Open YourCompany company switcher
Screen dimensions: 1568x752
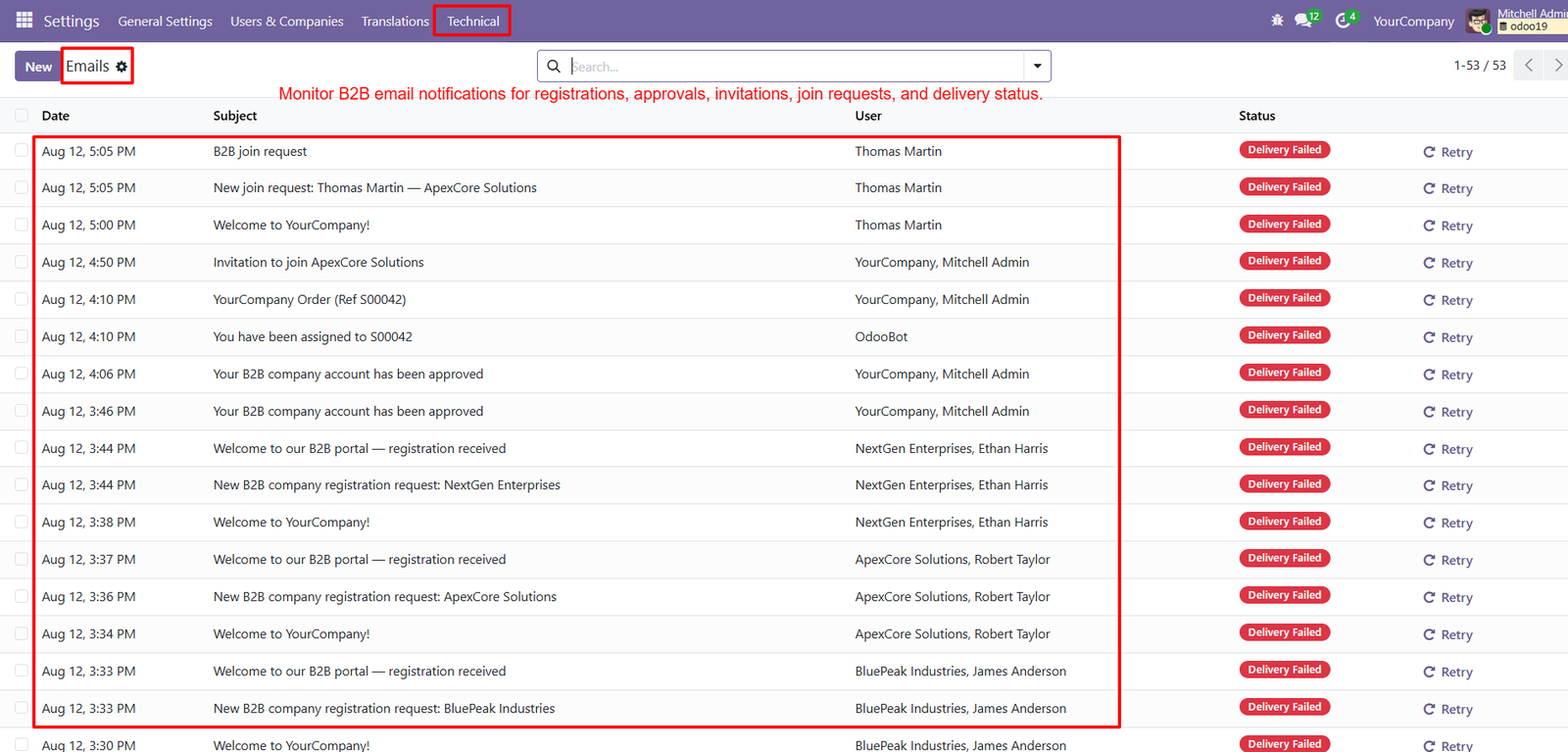point(1413,21)
